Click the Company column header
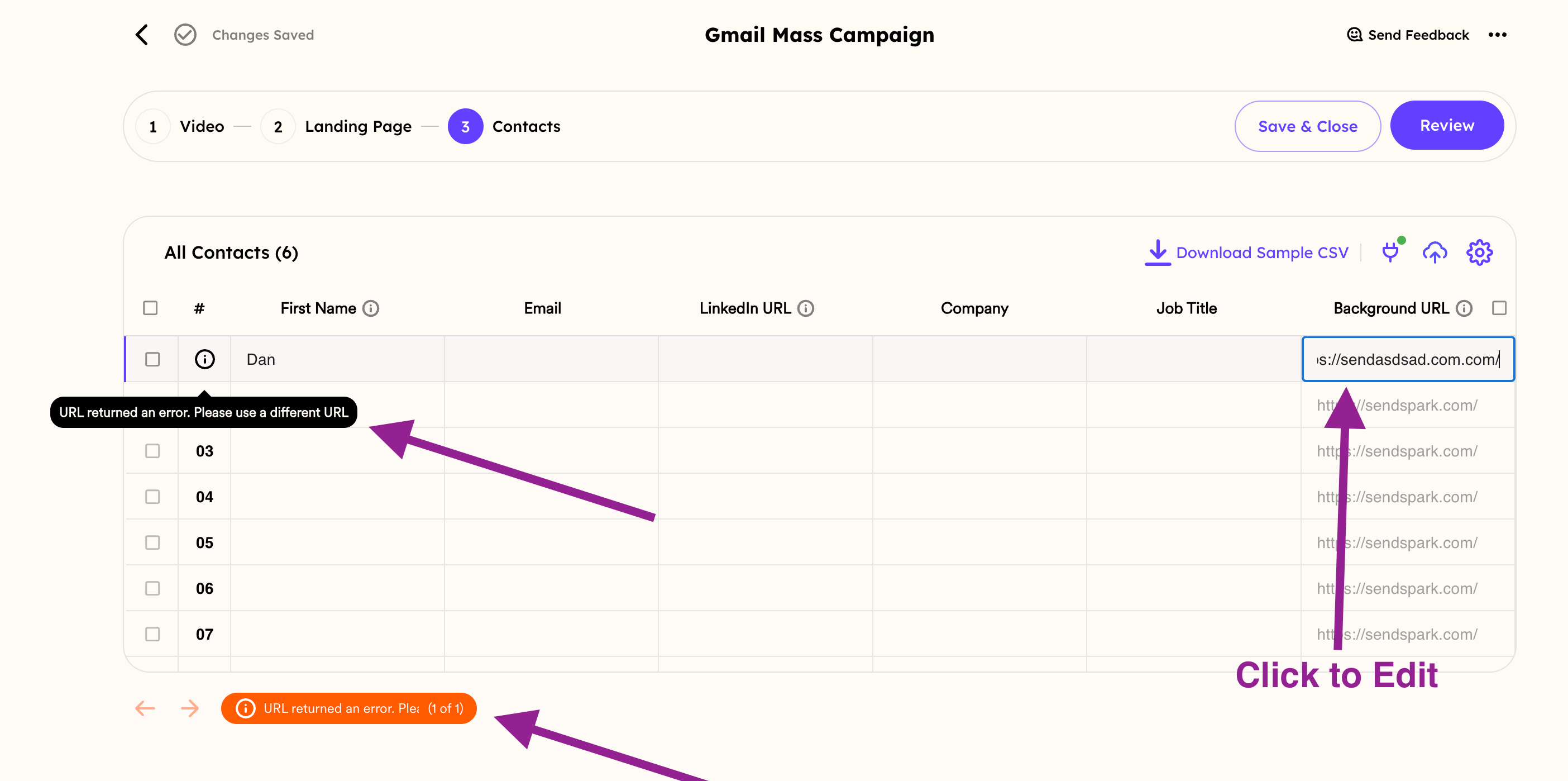 click(x=974, y=308)
